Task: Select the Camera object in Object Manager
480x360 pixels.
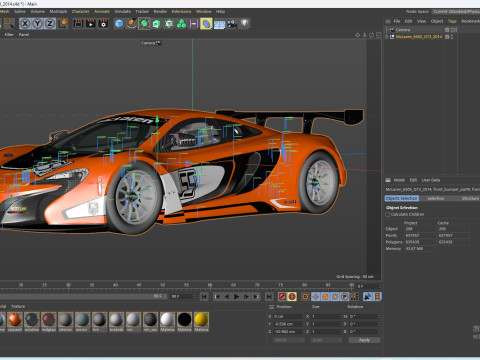Action: [403, 30]
